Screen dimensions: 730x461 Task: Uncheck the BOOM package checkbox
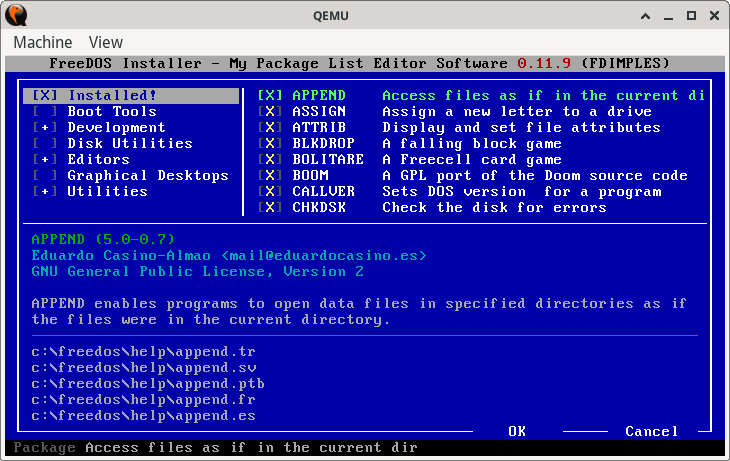[x=270, y=175]
